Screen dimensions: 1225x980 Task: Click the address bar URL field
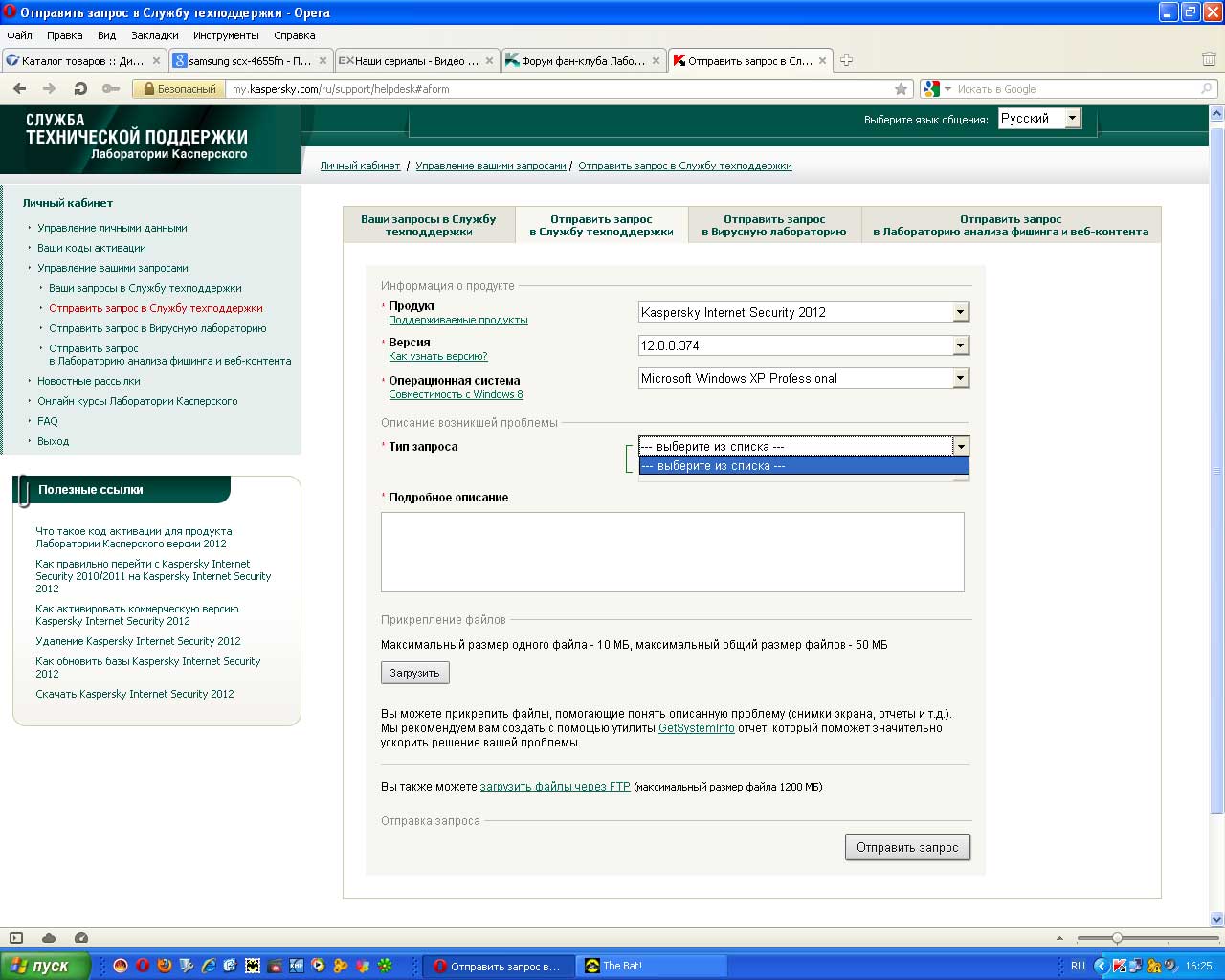coord(560,89)
